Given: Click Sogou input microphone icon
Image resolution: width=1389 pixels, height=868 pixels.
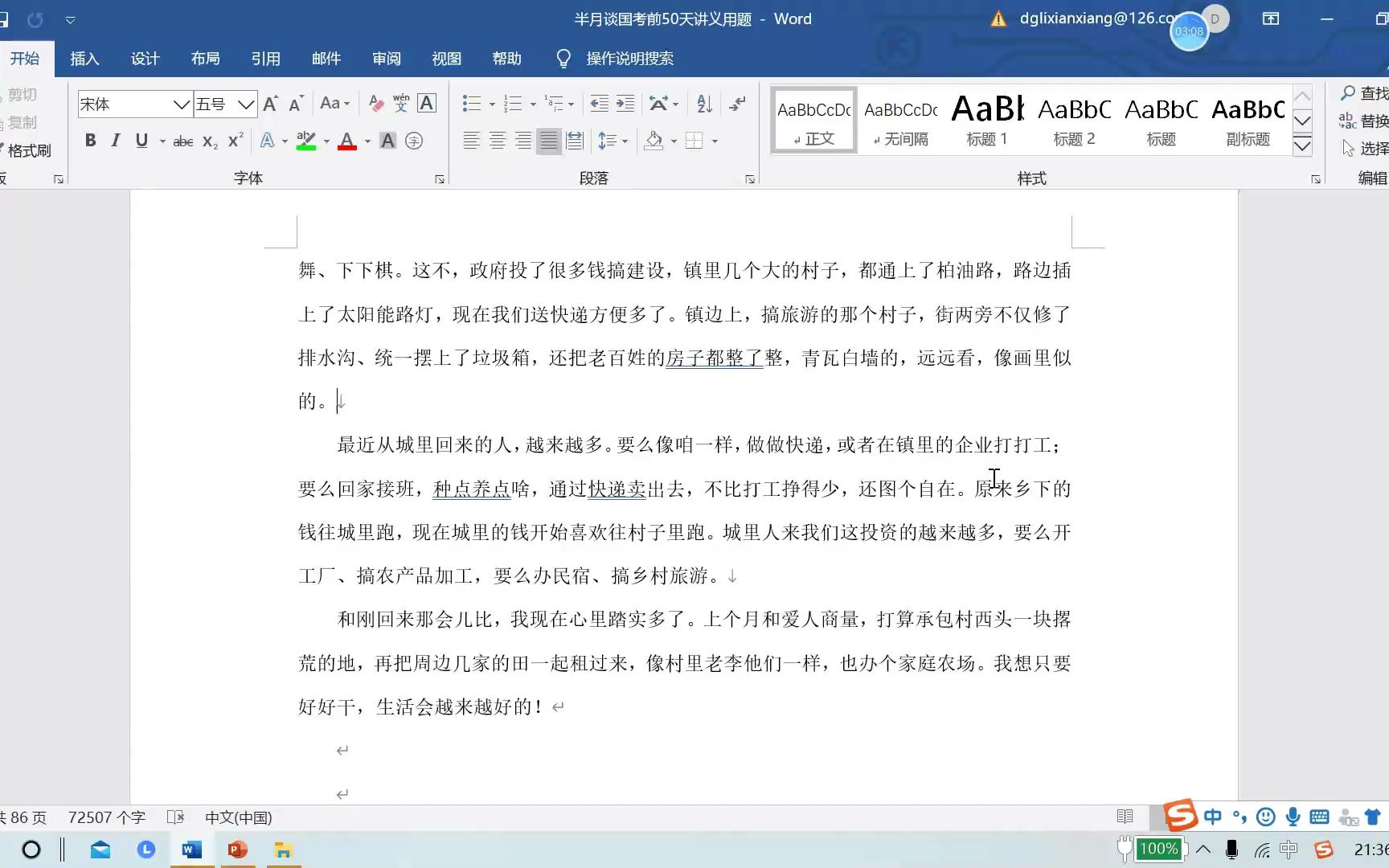Looking at the screenshot, I should click(x=1293, y=817).
